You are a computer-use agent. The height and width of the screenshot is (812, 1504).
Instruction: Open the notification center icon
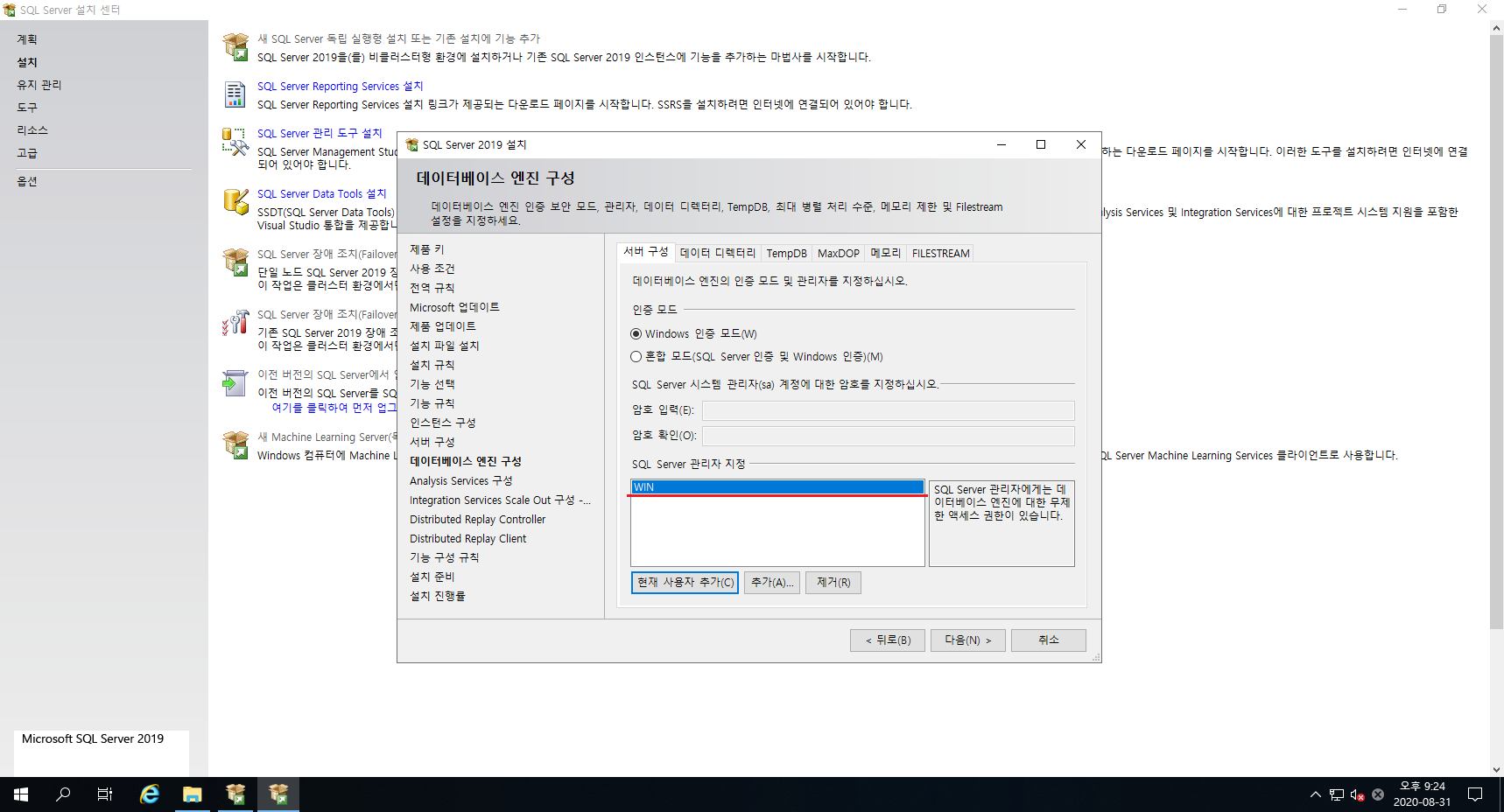(x=1475, y=794)
